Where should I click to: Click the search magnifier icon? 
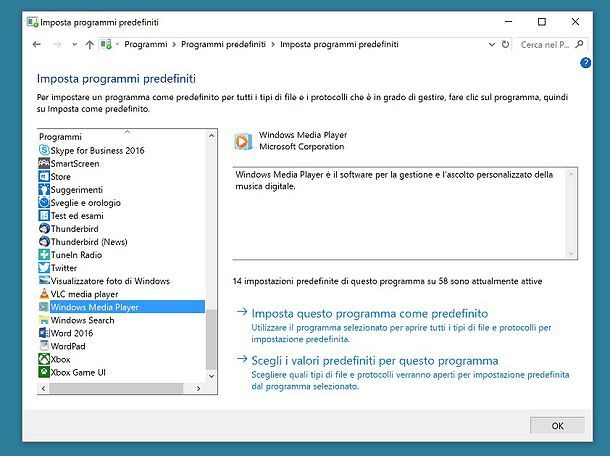point(579,44)
